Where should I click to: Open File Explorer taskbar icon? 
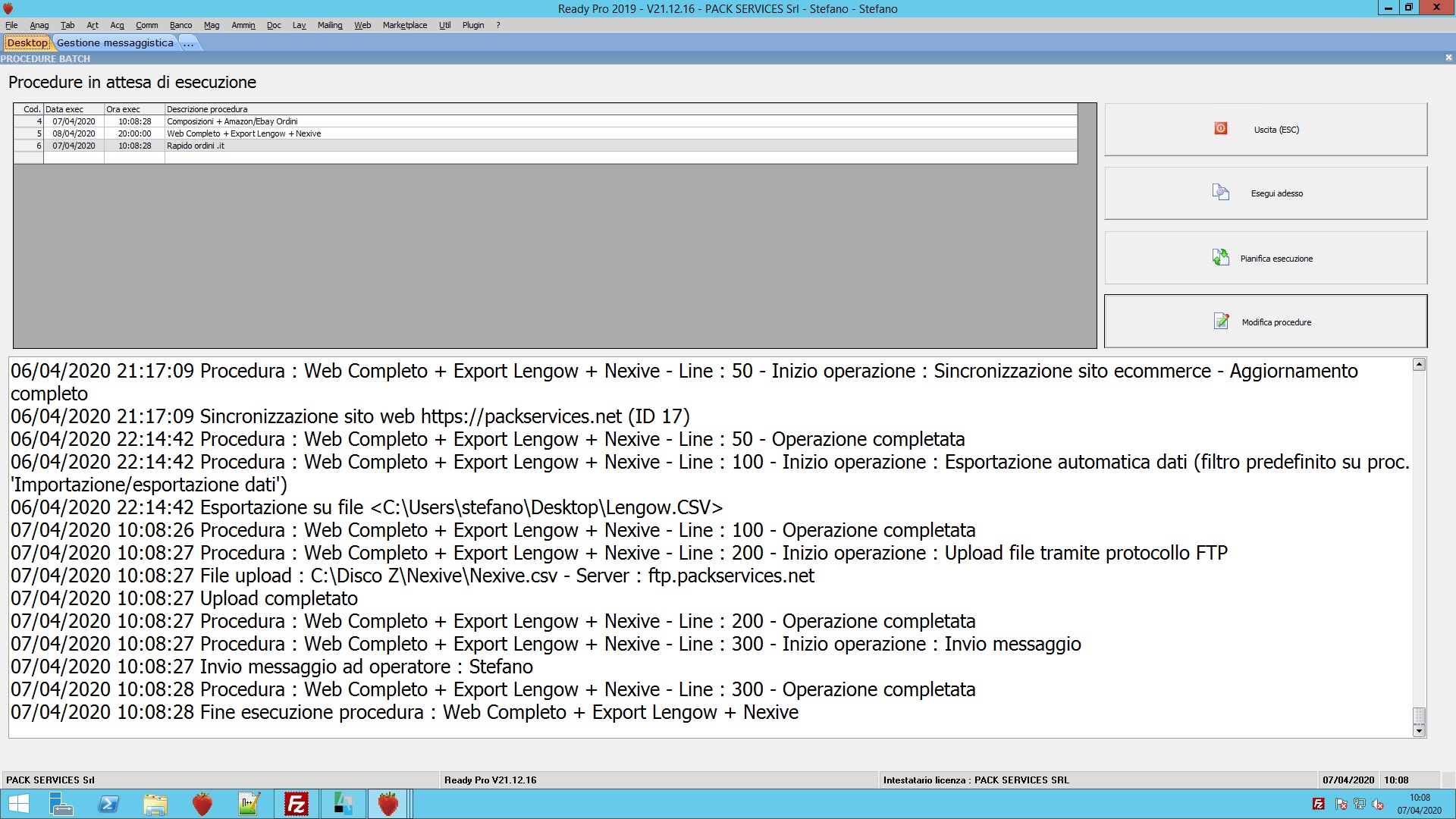(x=155, y=804)
